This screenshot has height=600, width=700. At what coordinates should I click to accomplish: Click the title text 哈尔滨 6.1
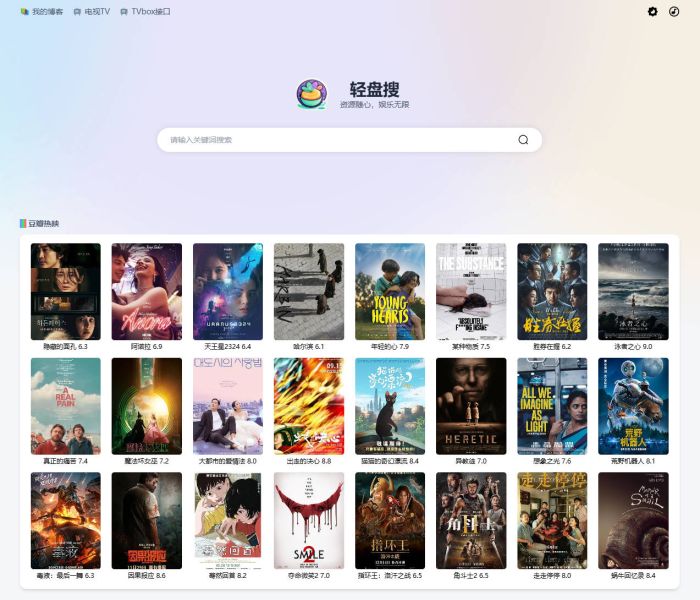309,346
